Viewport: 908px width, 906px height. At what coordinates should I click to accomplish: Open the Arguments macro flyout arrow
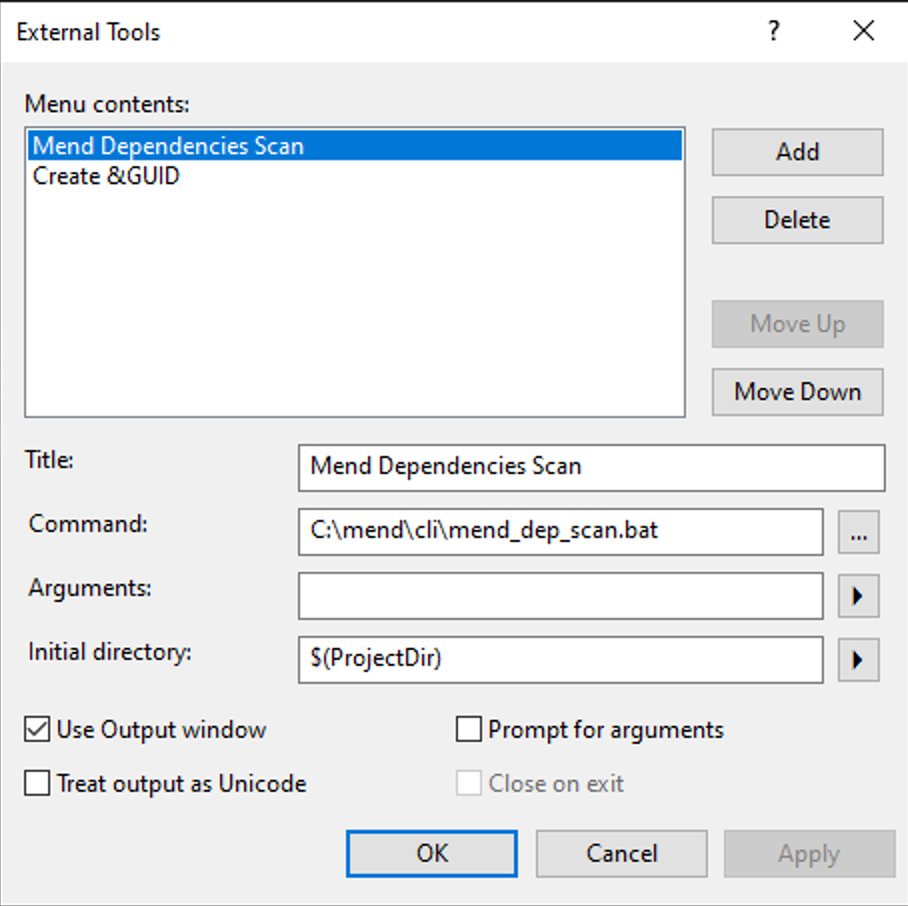(x=858, y=596)
